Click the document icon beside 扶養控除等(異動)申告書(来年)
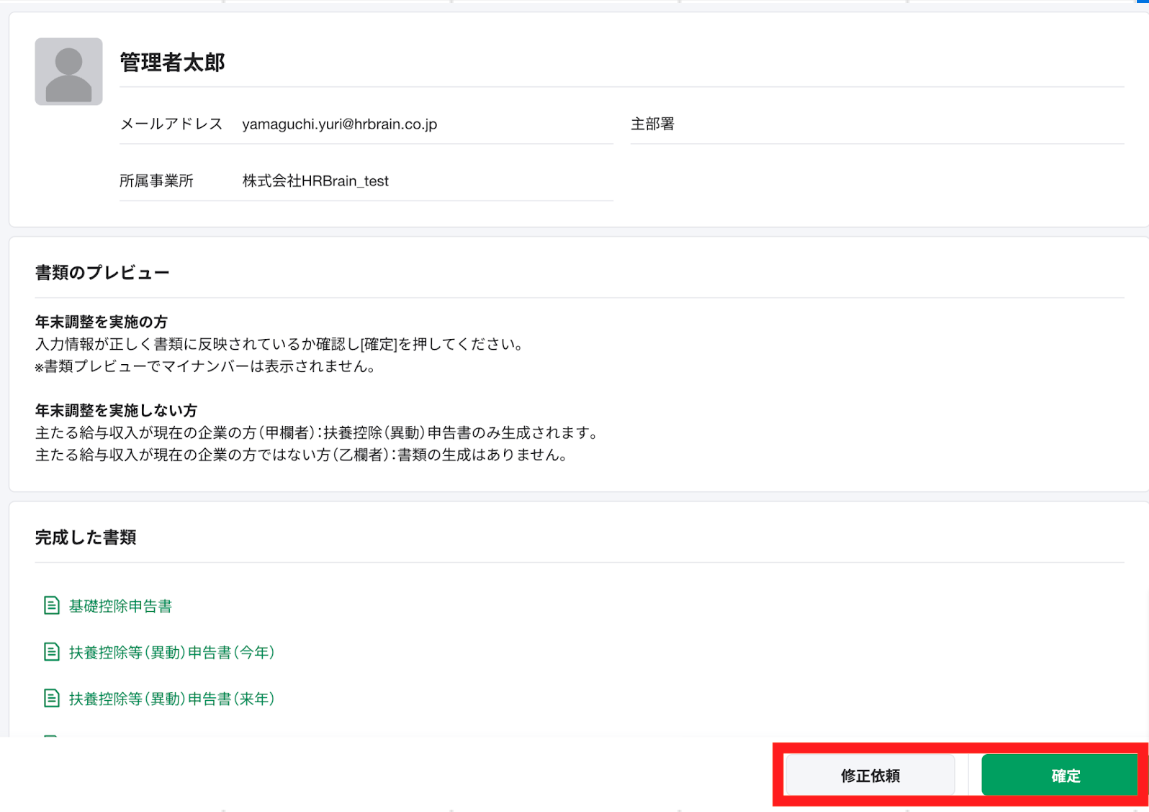Screen dimensions: 1149x812 51,698
